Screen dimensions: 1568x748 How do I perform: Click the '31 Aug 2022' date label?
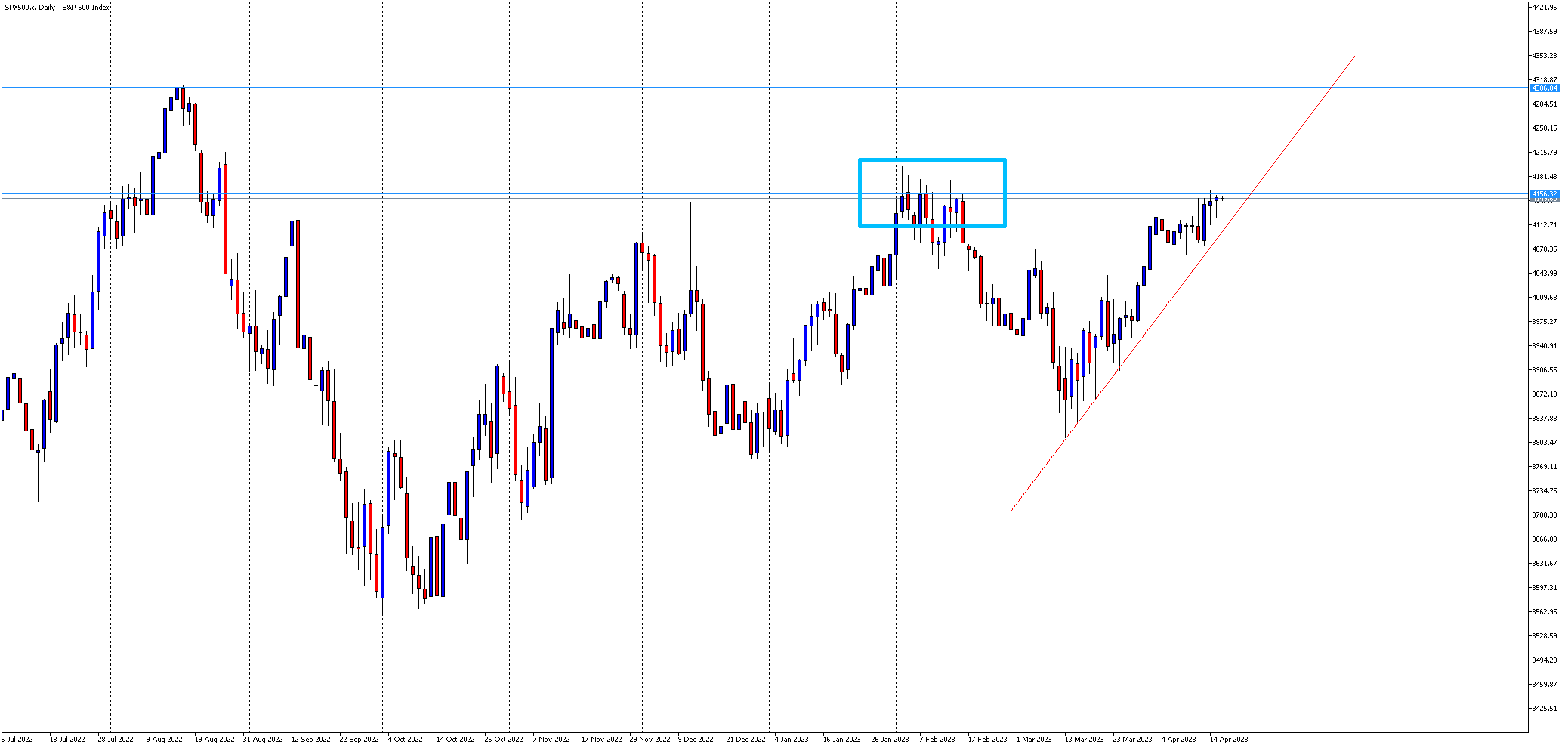click(x=263, y=740)
